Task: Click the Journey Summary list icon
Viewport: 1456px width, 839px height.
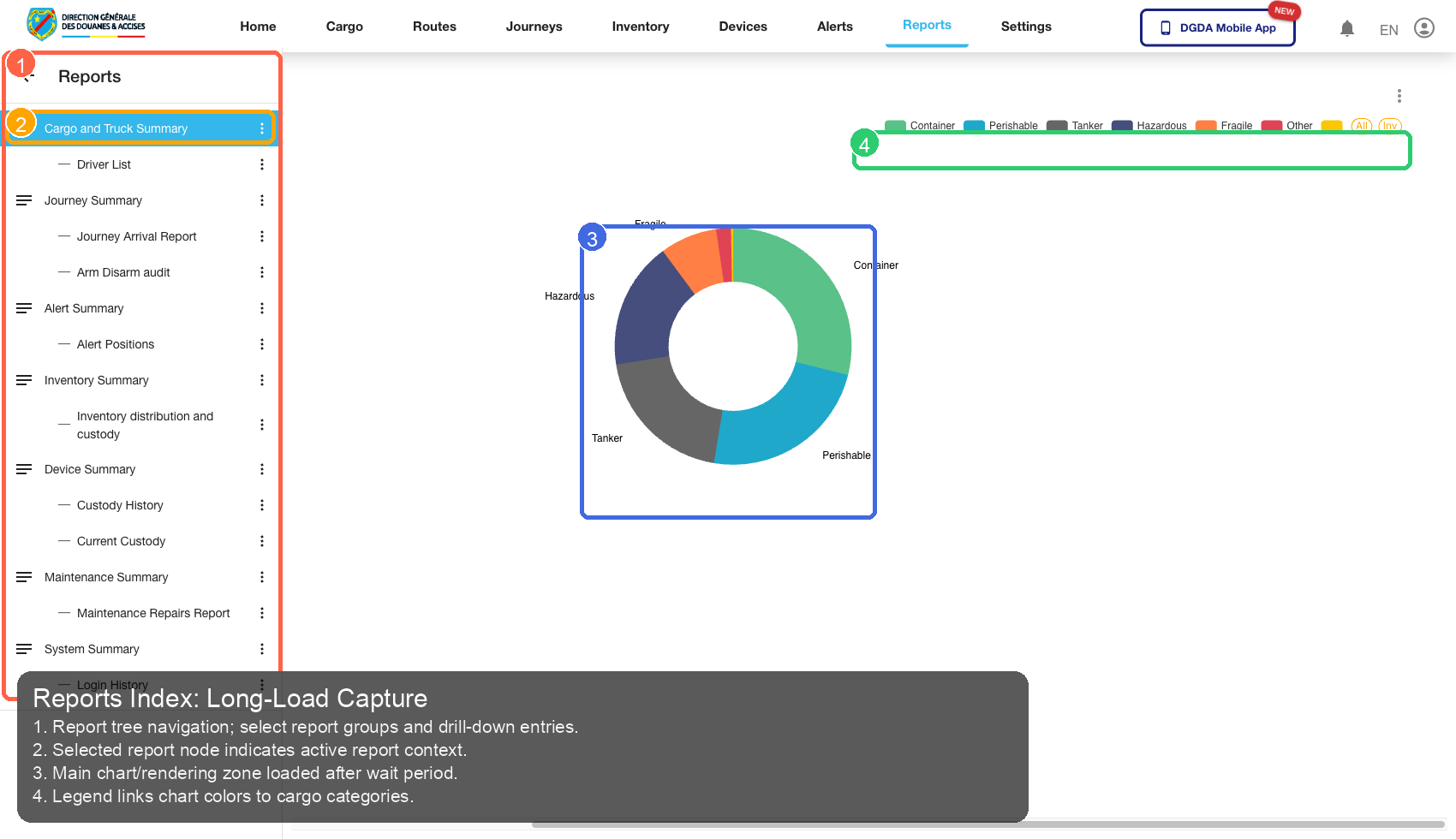Action: click(x=24, y=200)
